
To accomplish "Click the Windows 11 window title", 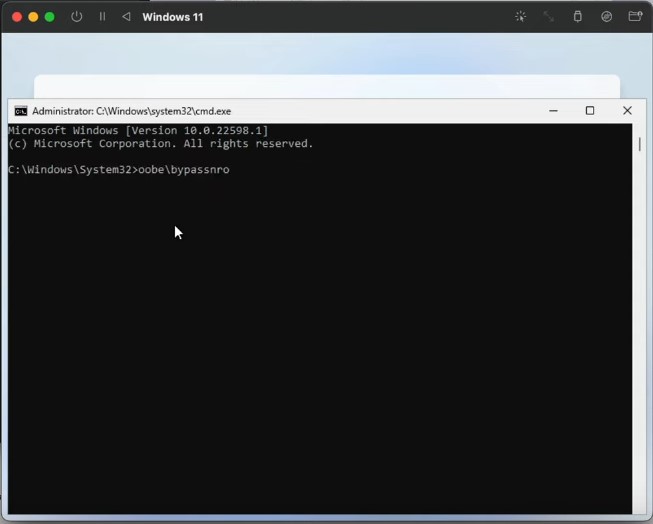I will pyautogui.click(x=172, y=17).
